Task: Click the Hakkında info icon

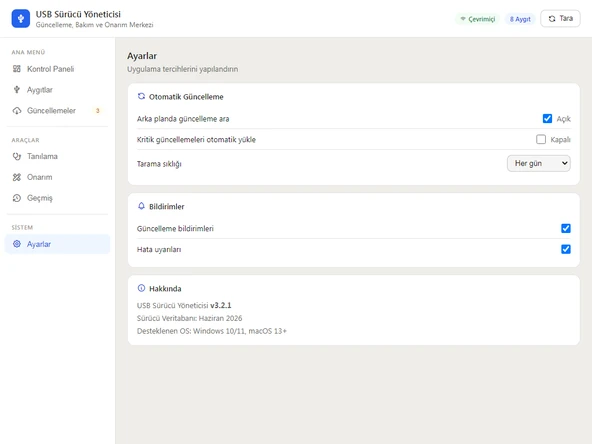Action: [x=141, y=288]
